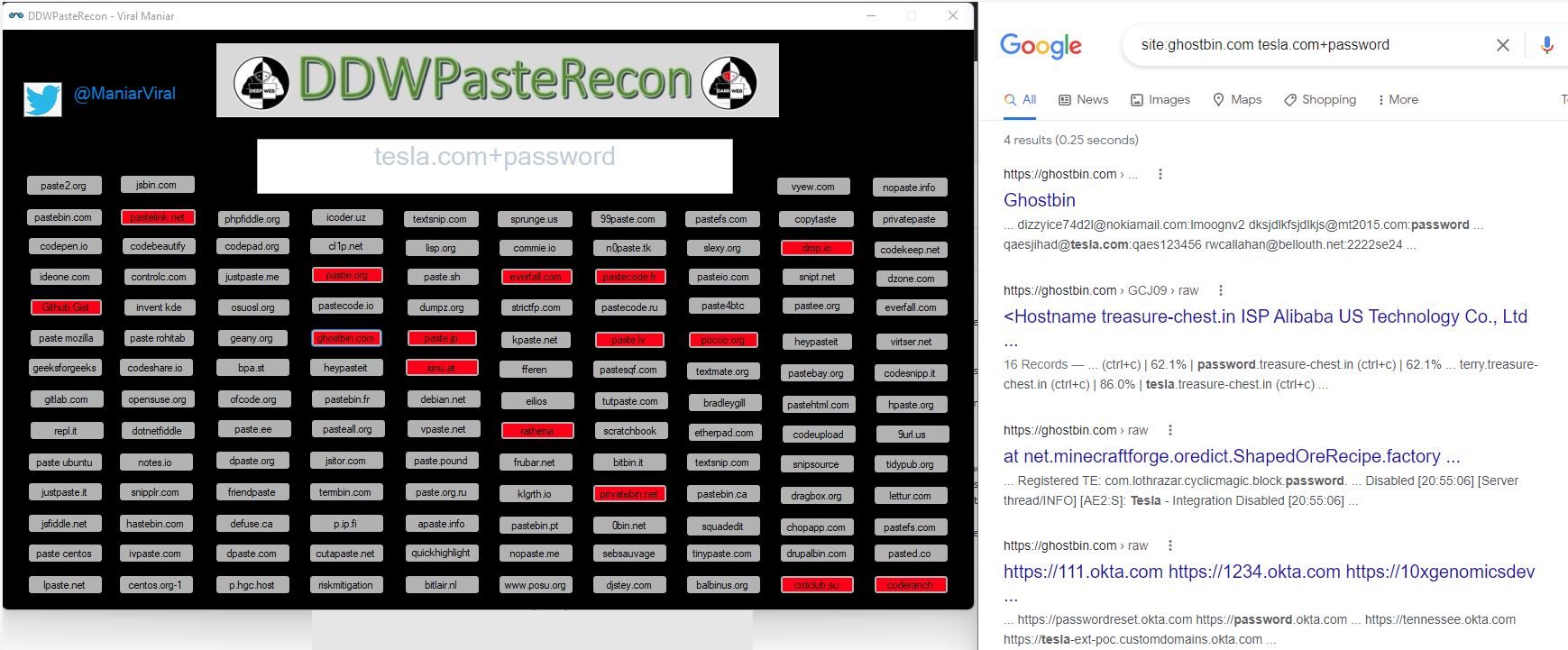Select the 99paste.com button

click(628, 219)
